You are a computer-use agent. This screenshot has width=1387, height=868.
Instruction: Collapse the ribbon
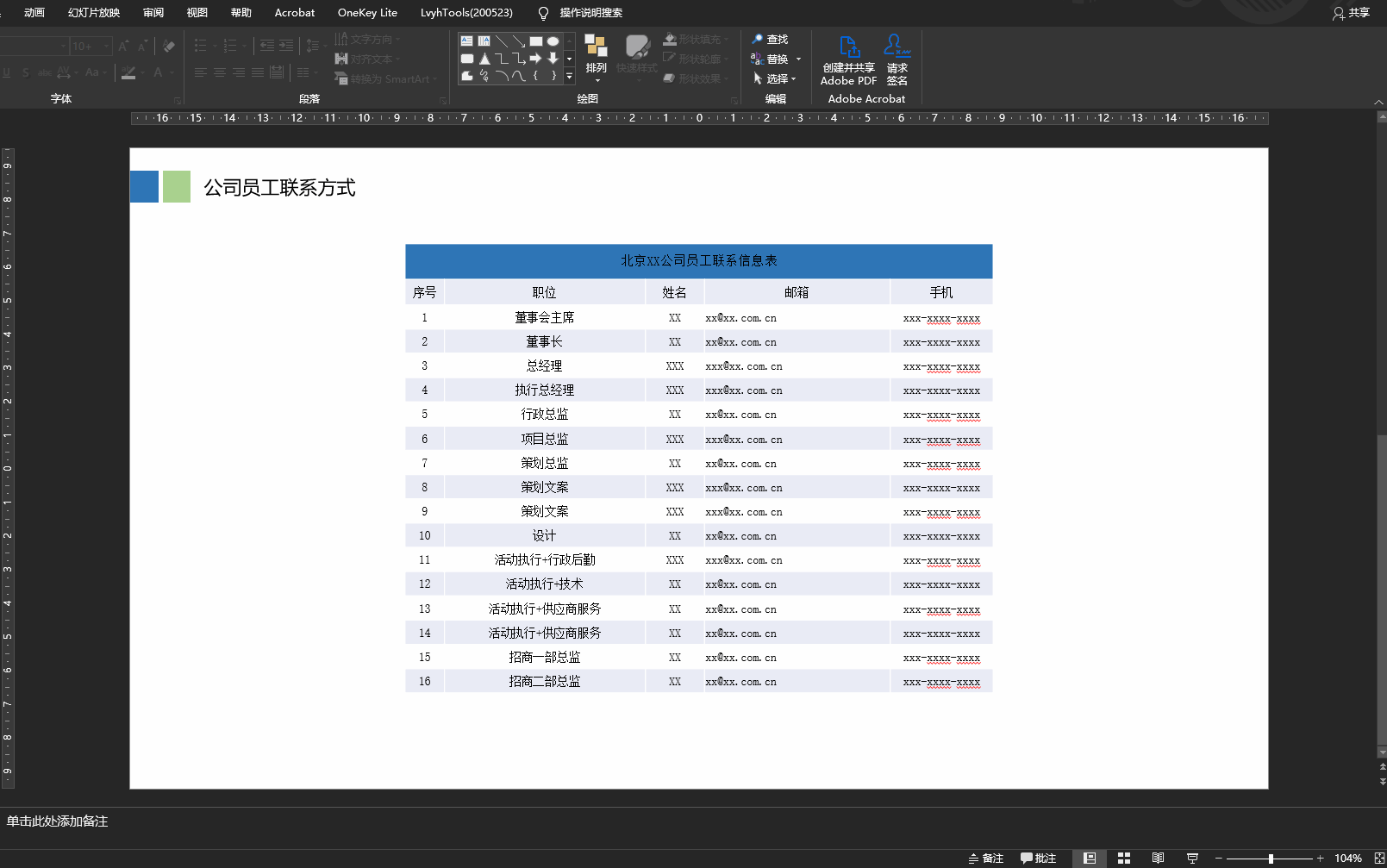point(1378,102)
